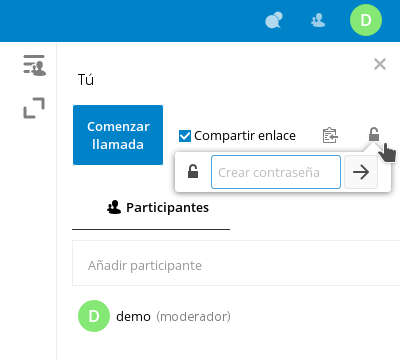This screenshot has width=400, height=360.
Task: Click the fullscreen expand icon
Action: (34, 108)
